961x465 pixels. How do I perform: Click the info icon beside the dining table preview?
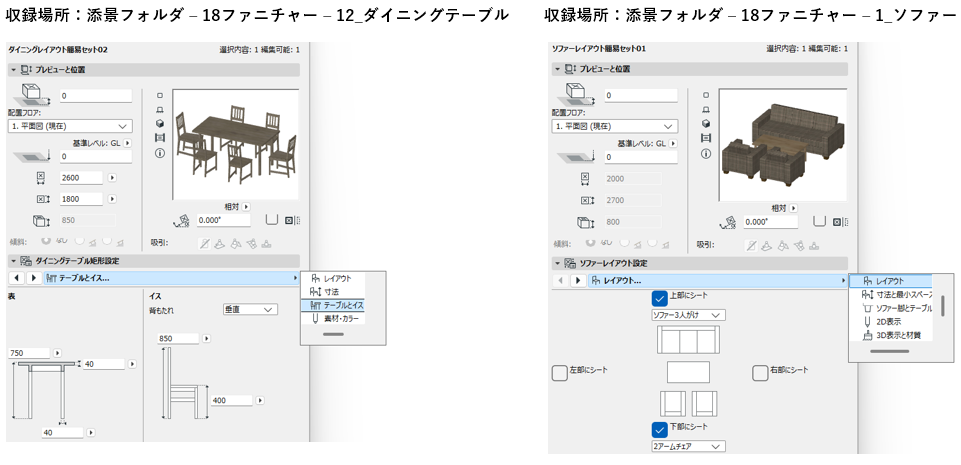coord(160,153)
